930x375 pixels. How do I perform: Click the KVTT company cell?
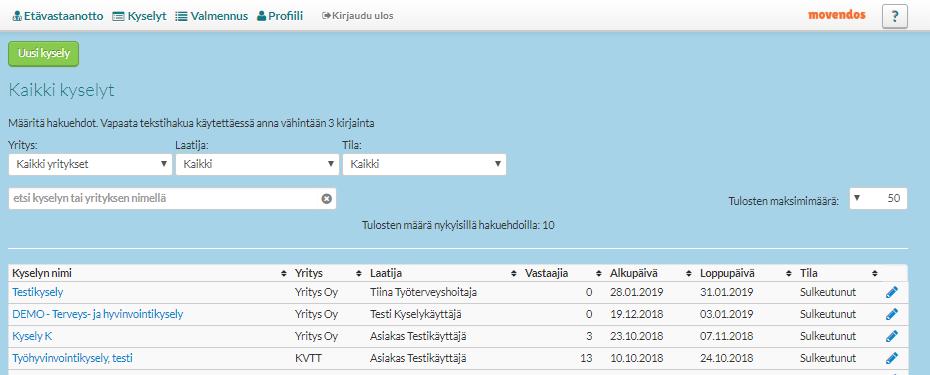(x=307, y=358)
